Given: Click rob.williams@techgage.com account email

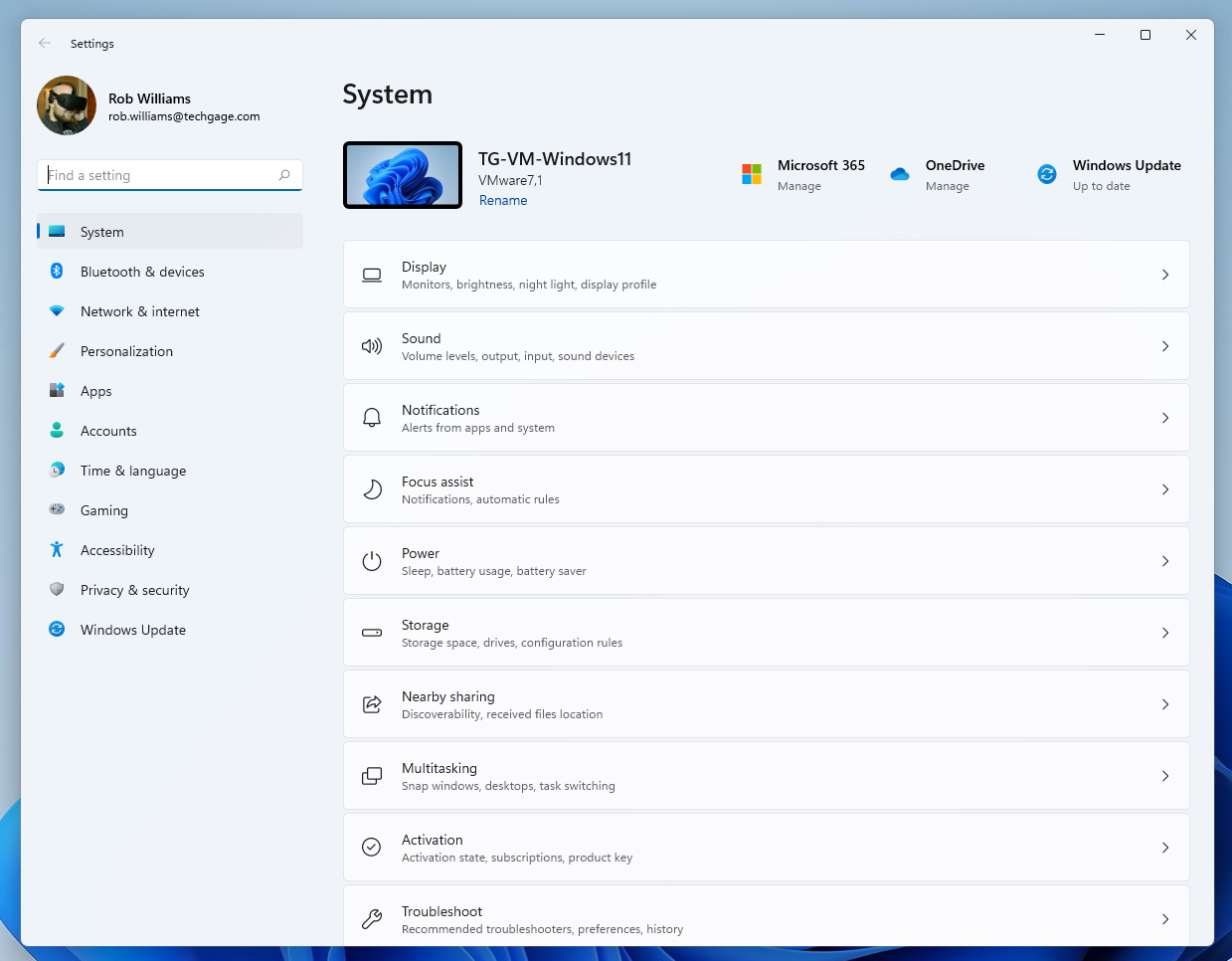Looking at the screenshot, I should (184, 116).
